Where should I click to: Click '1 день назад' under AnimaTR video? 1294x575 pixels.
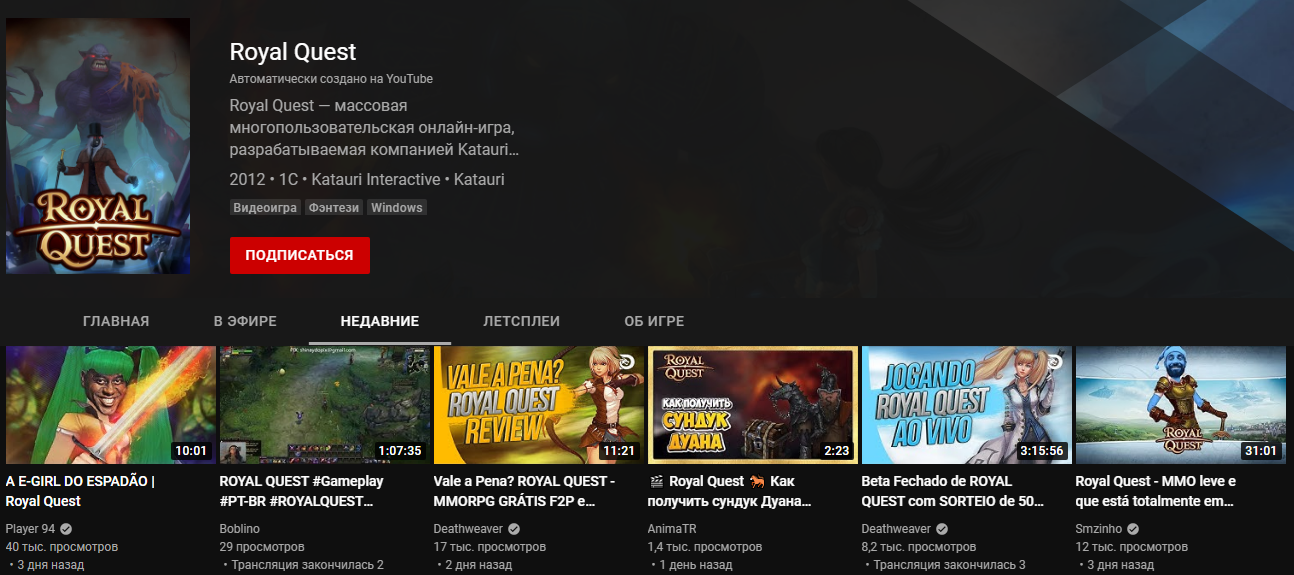pos(696,565)
